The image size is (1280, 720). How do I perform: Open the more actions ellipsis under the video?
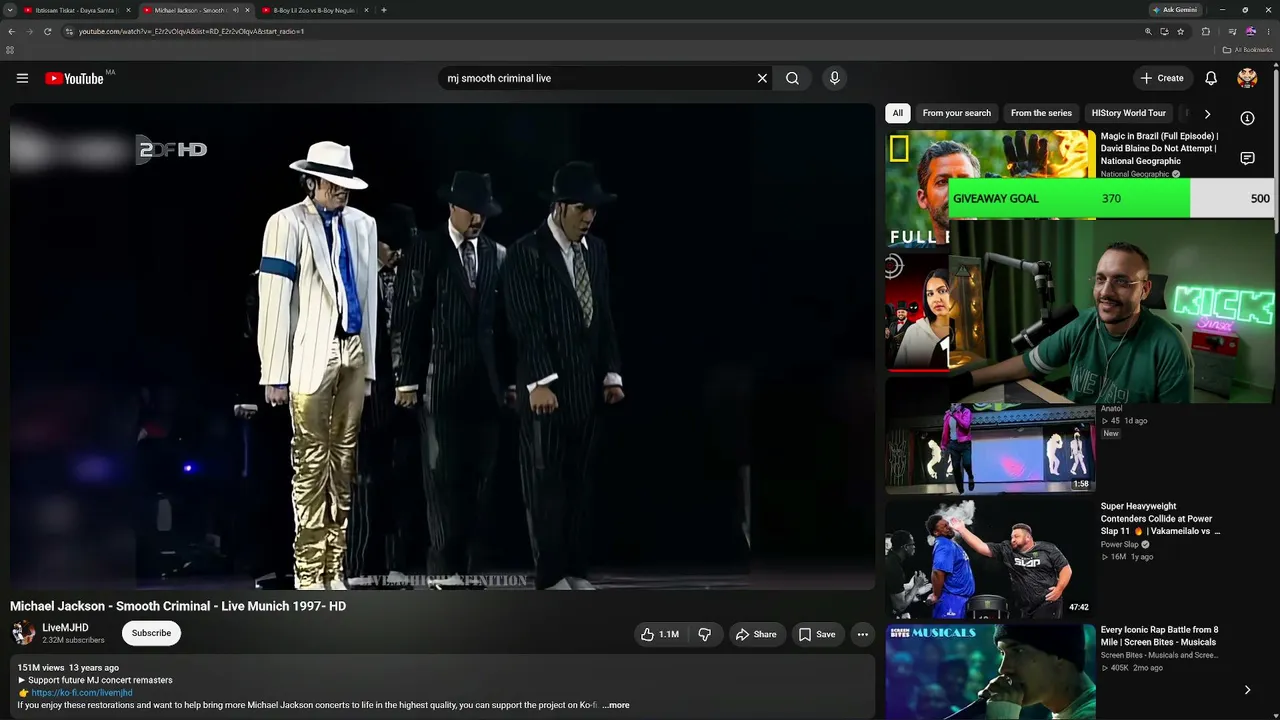pyautogui.click(x=862, y=634)
